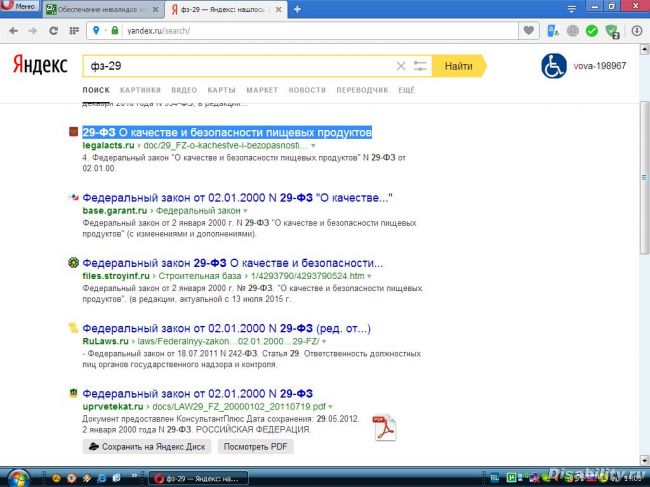Expand the base.garant.ru result dropdown arrow

click(x=245, y=211)
